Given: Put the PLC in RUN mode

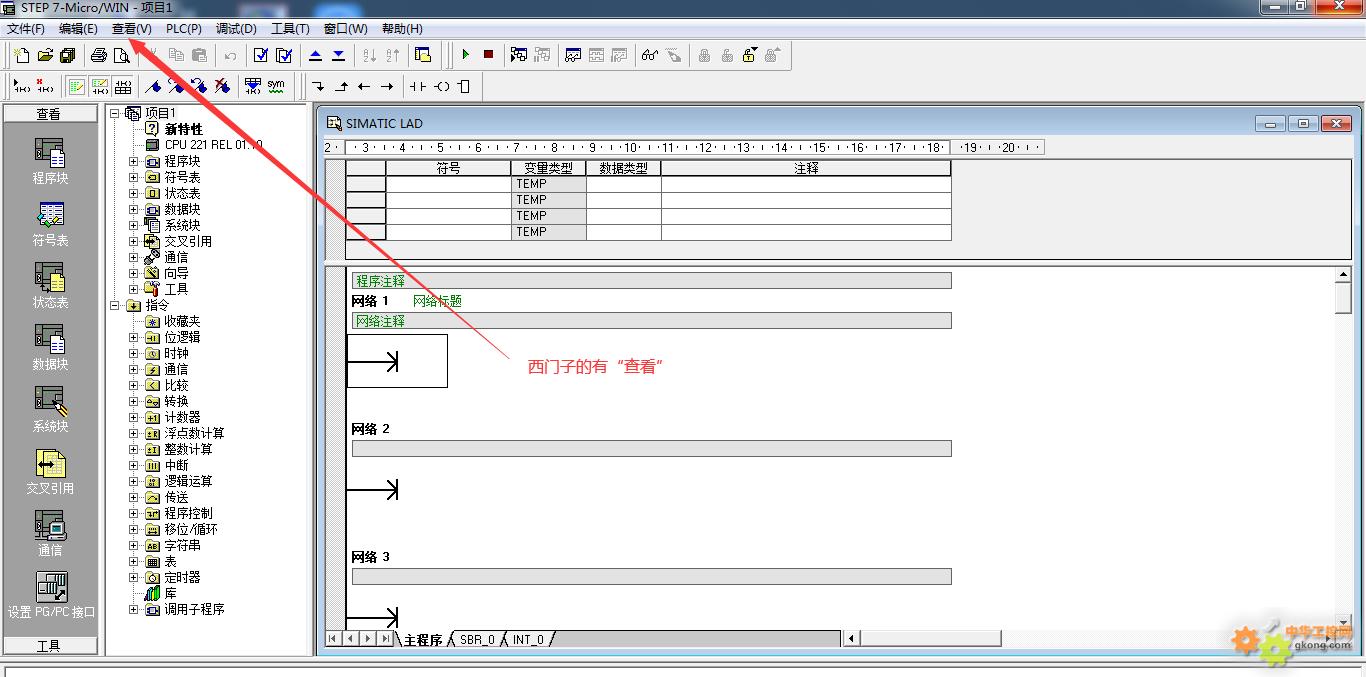Looking at the screenshot, I should coord(466,55).
